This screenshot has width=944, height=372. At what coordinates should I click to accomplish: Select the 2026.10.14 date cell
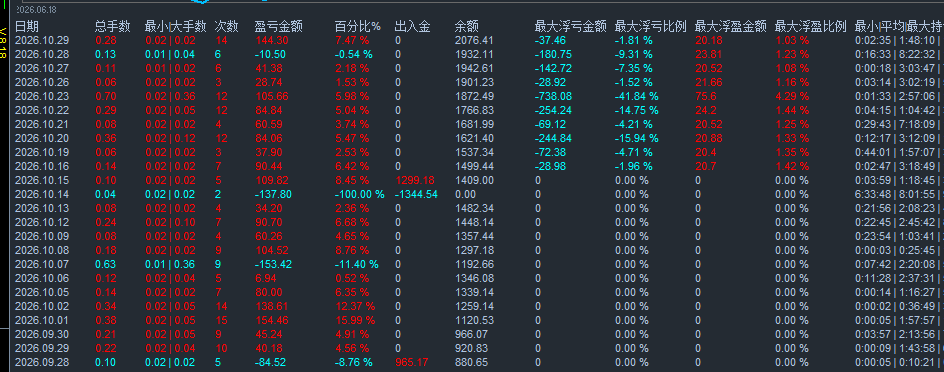pos(41,194)
